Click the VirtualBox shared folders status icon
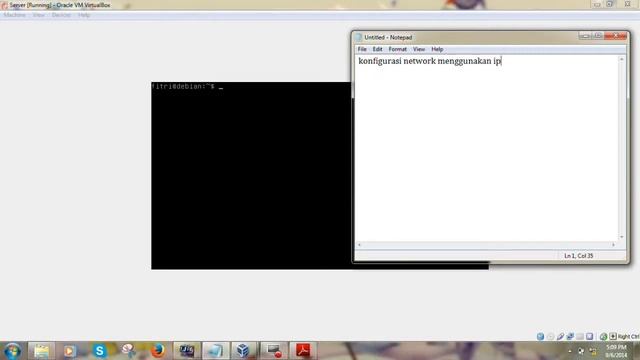The width and height of the screenshot is (640, 360). (x=580, y=336)
